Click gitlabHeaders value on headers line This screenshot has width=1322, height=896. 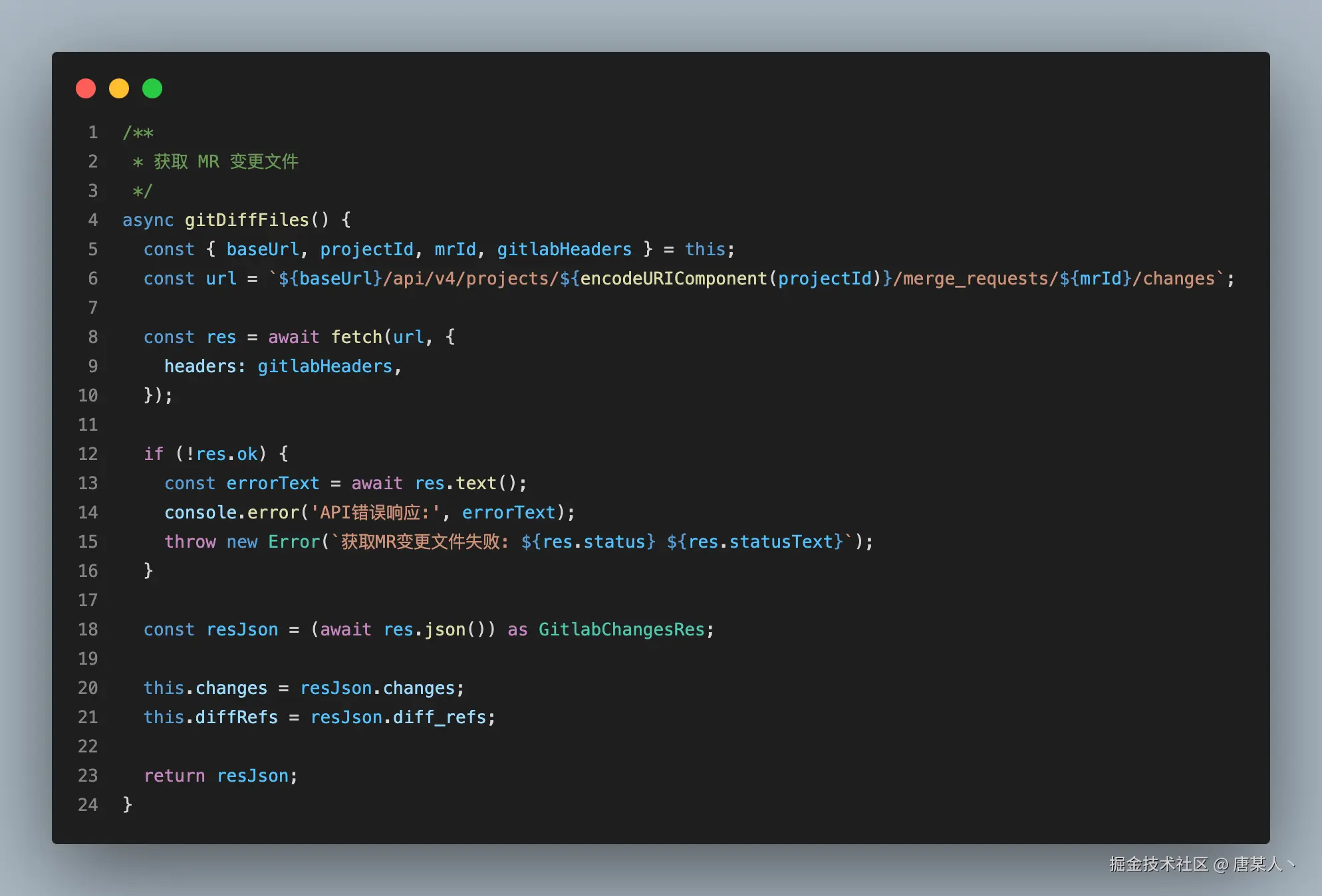(x=325, y=366)
